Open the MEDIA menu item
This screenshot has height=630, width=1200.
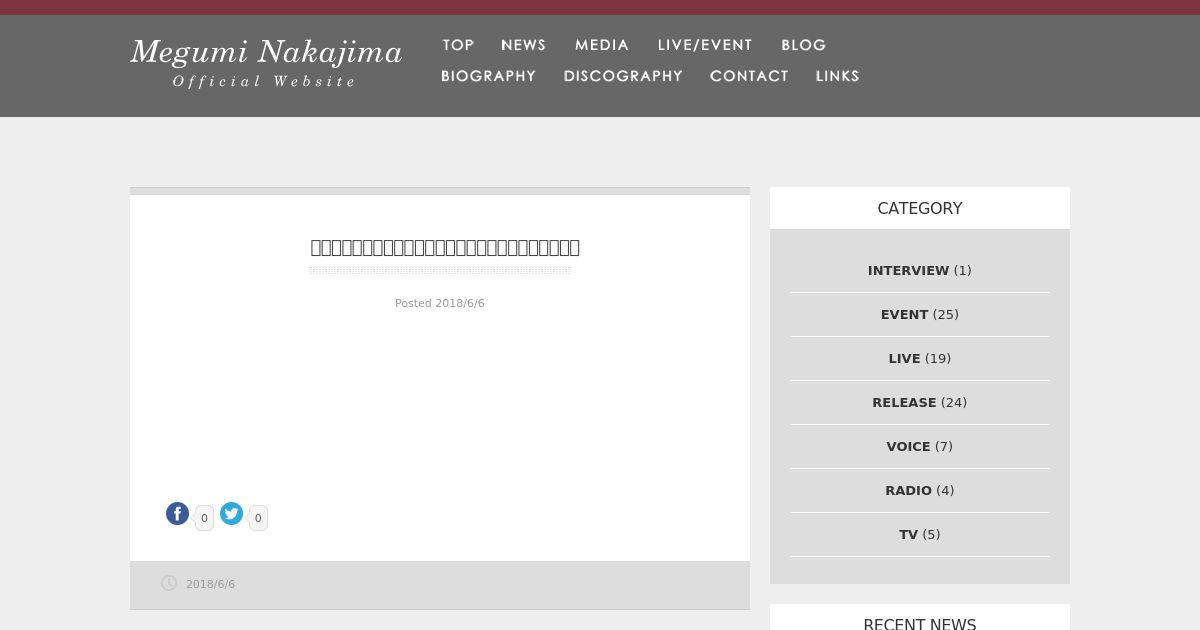[602, 45]
